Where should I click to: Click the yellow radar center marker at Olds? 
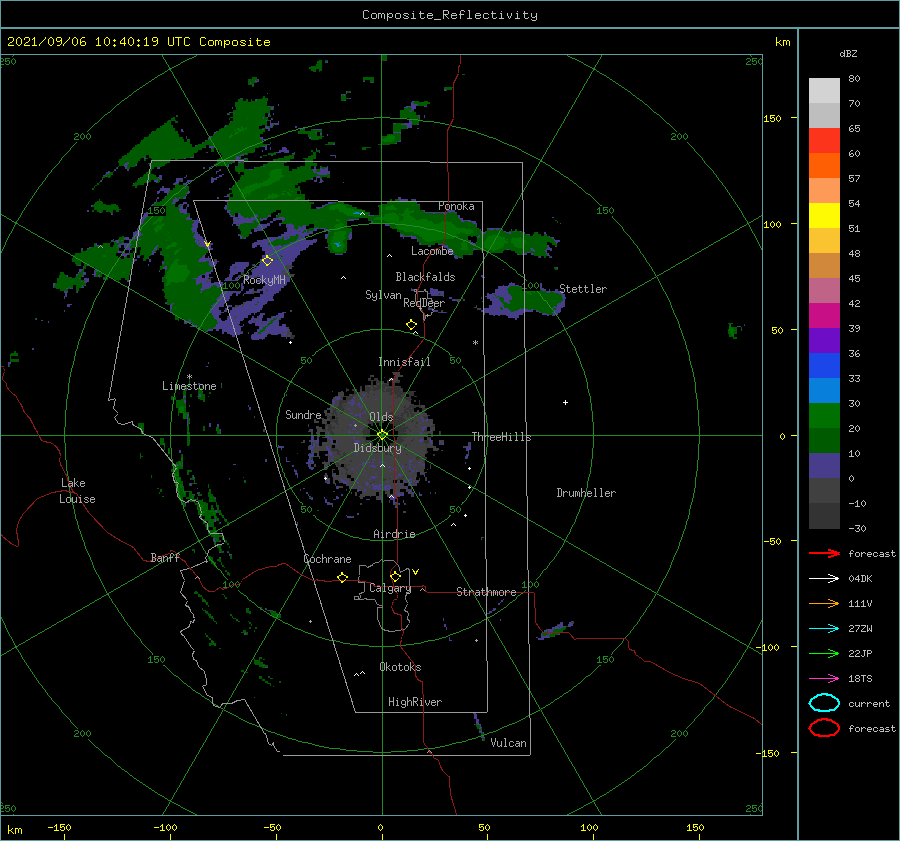click(x=382, y=435)
